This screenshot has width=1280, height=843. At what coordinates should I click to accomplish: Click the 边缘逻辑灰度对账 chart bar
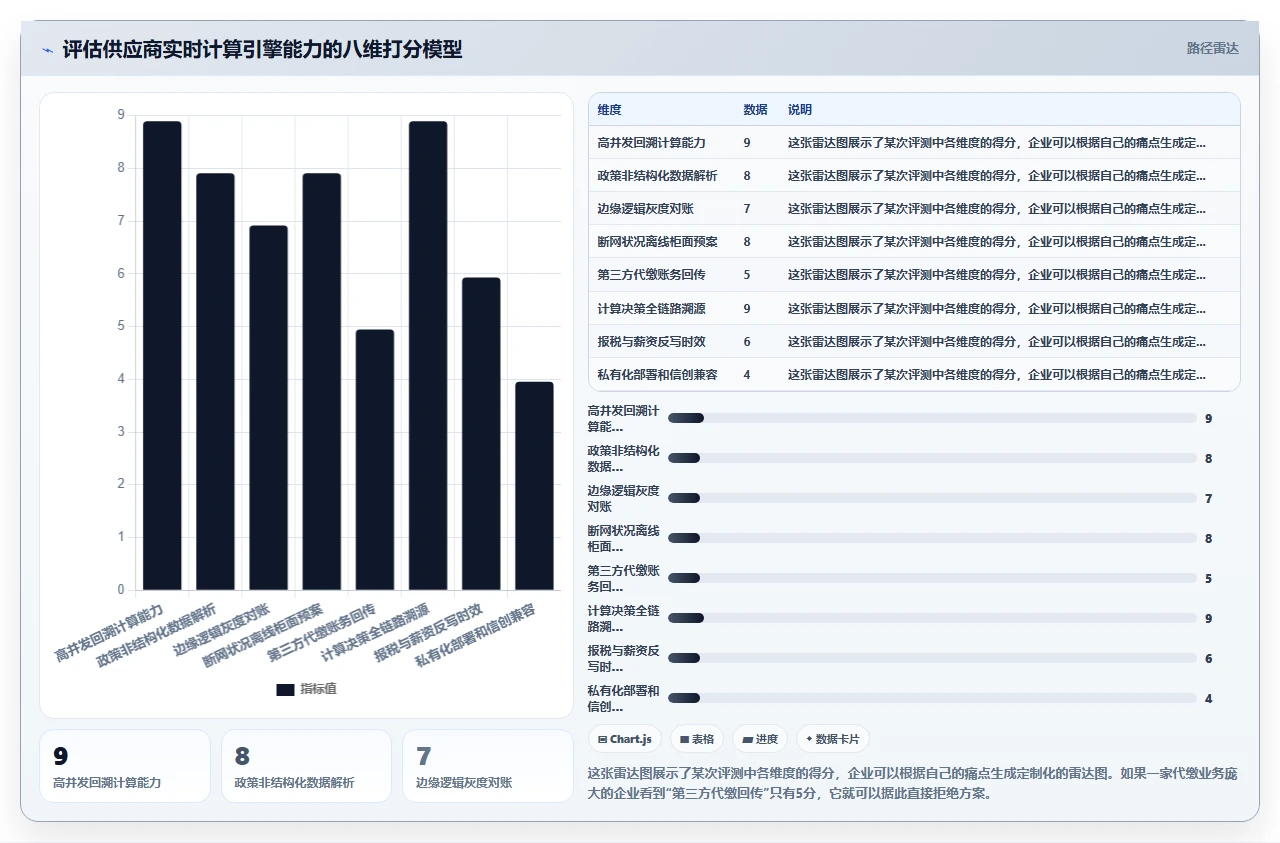(268, 408)
